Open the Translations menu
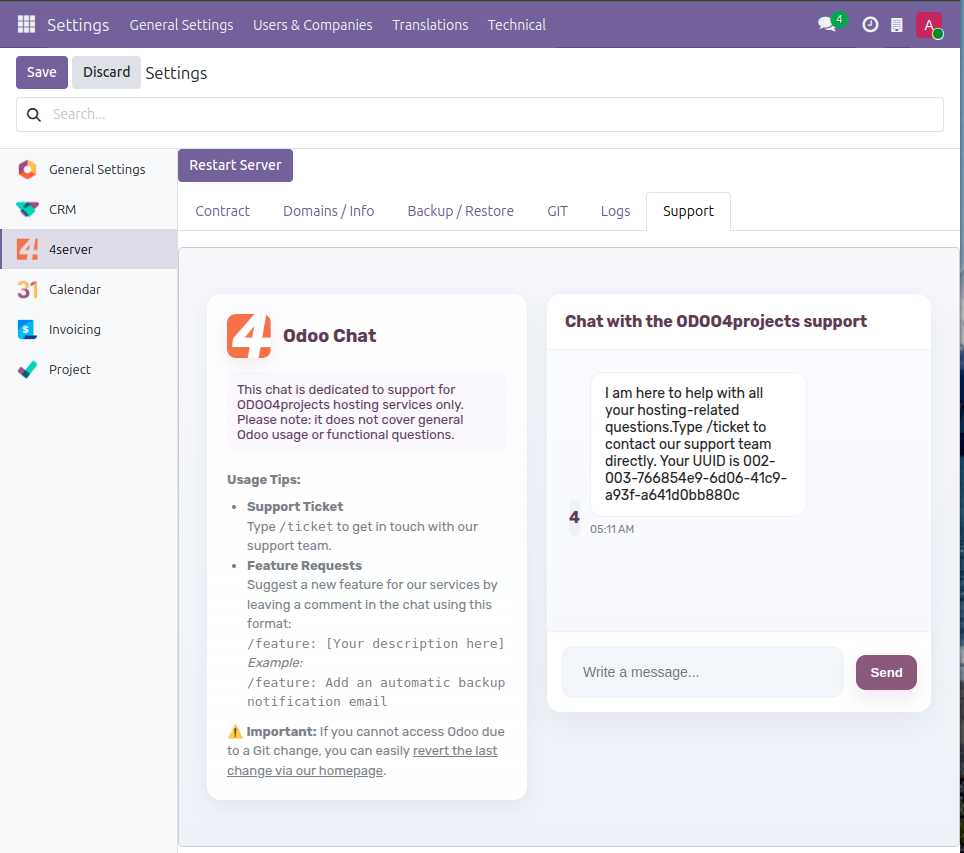Viewport: 964px width, 853px height. pyautogui.click(x=430, y=24)
